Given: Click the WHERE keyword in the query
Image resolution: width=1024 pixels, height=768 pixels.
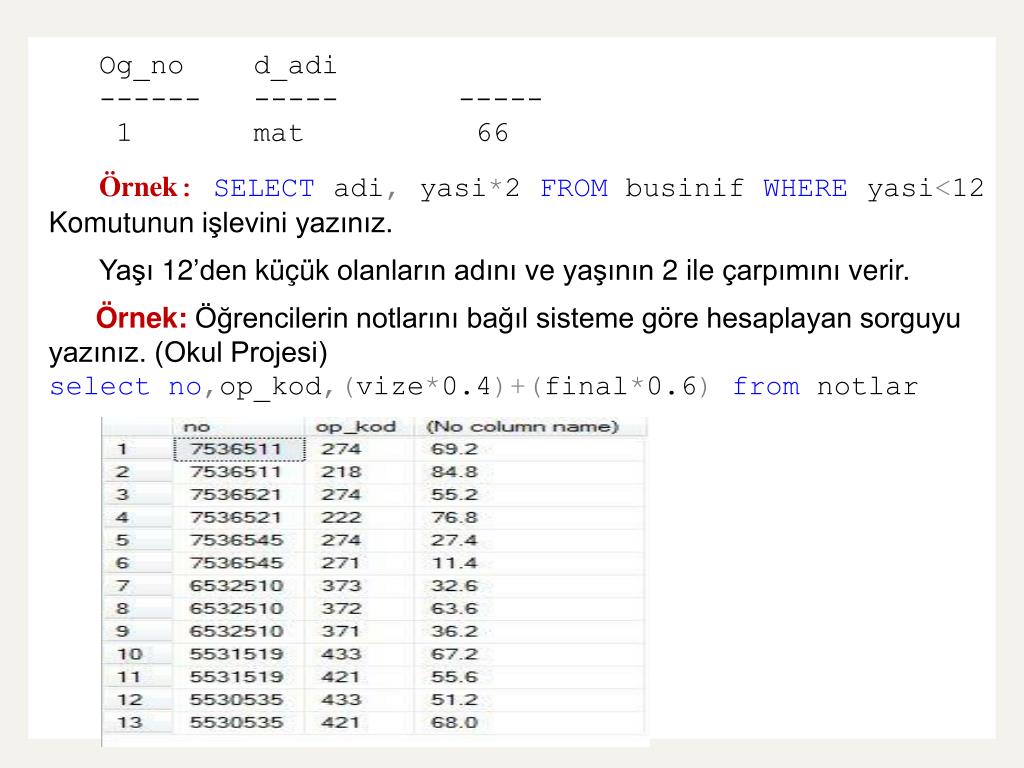Looking at the screenshot, I should (805, 189).
